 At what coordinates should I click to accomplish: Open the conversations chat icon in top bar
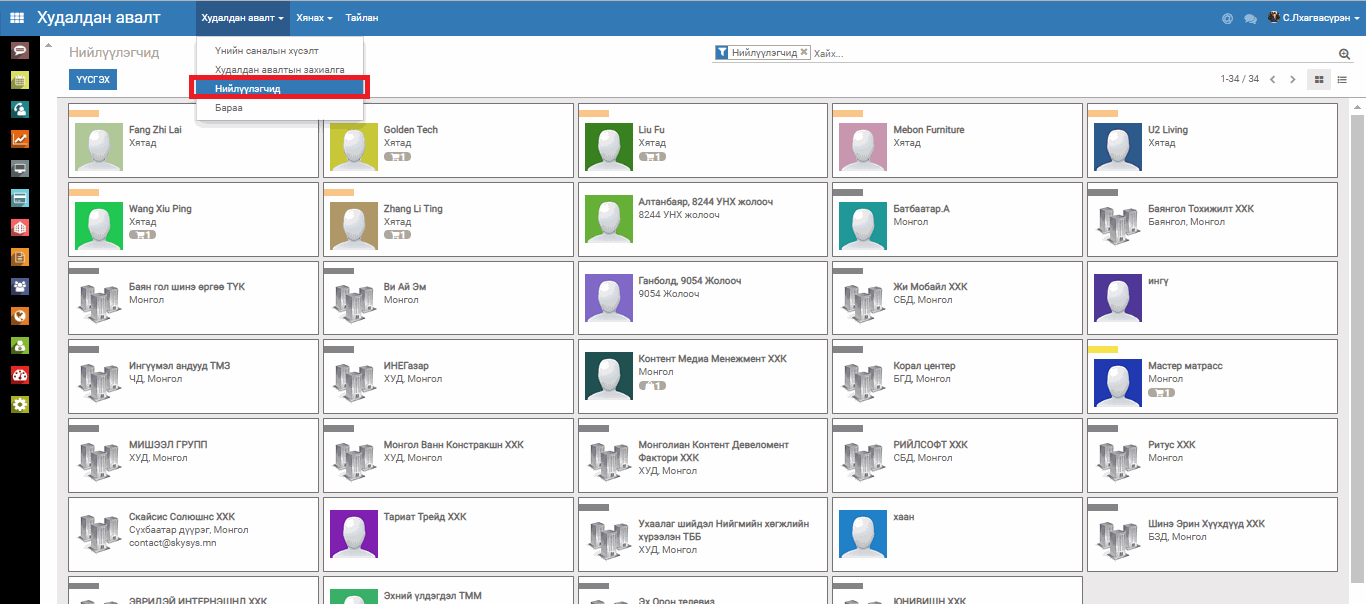click(x=1250, y=19)
